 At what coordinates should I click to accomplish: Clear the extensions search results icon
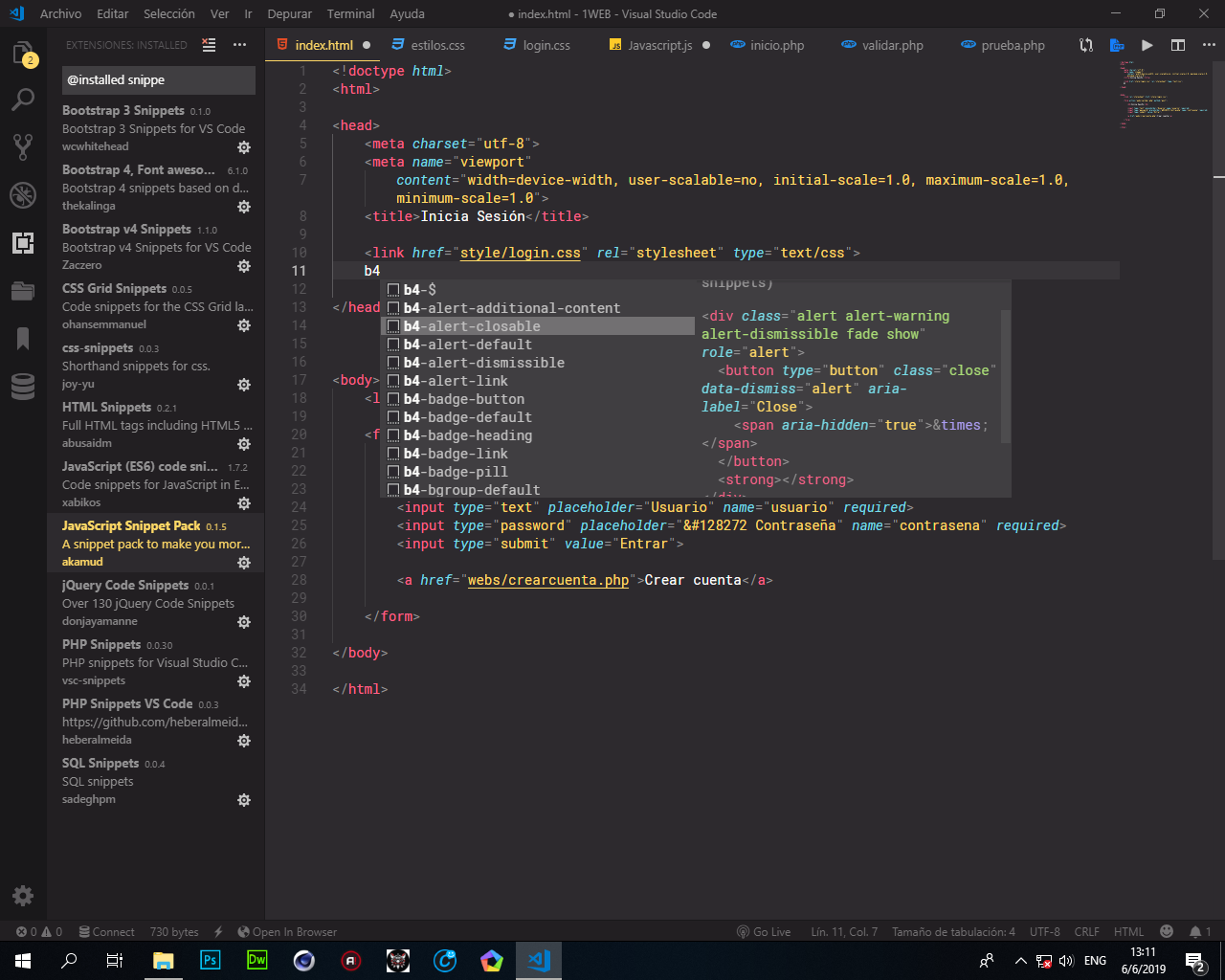click(x=209, y=45)
